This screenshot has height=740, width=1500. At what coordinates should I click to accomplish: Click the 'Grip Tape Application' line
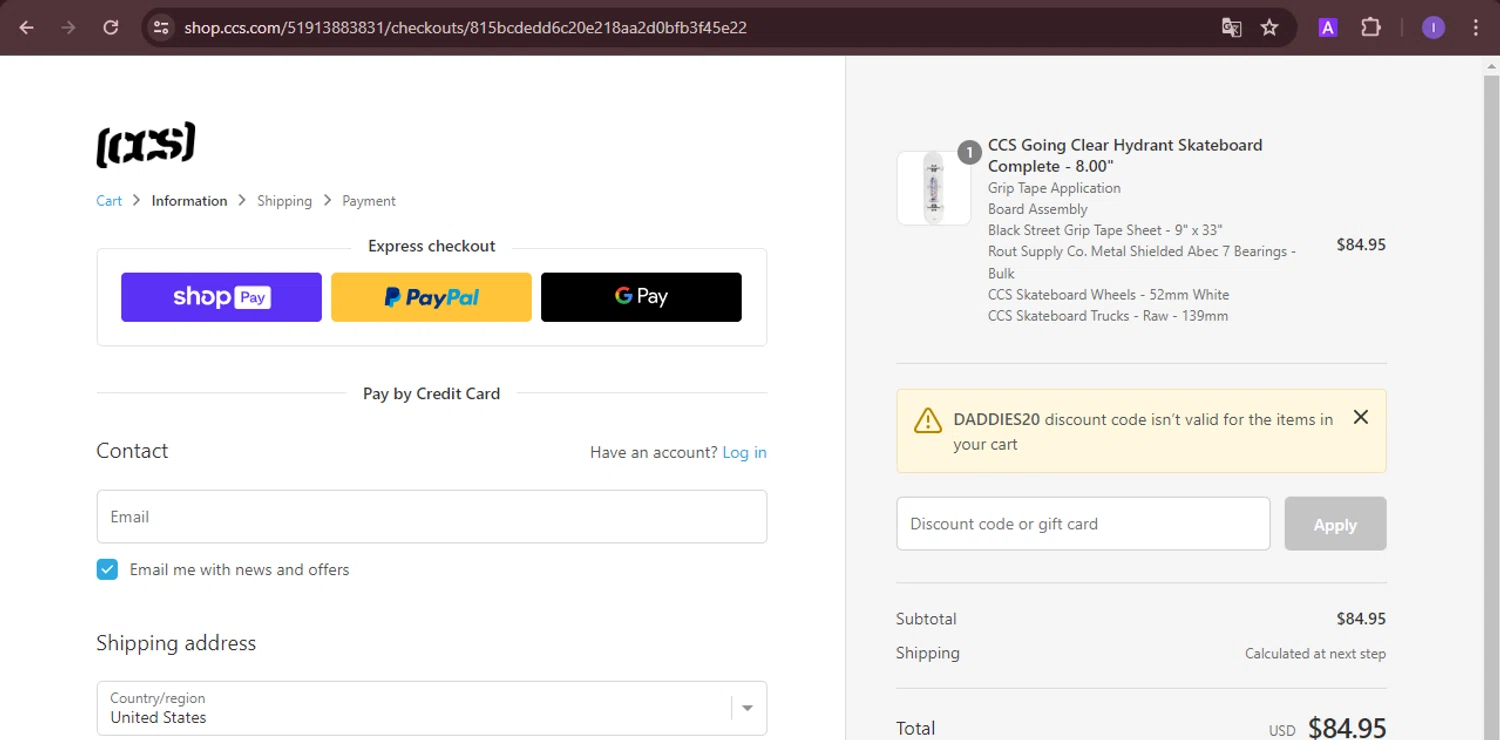coord(1054,188)
